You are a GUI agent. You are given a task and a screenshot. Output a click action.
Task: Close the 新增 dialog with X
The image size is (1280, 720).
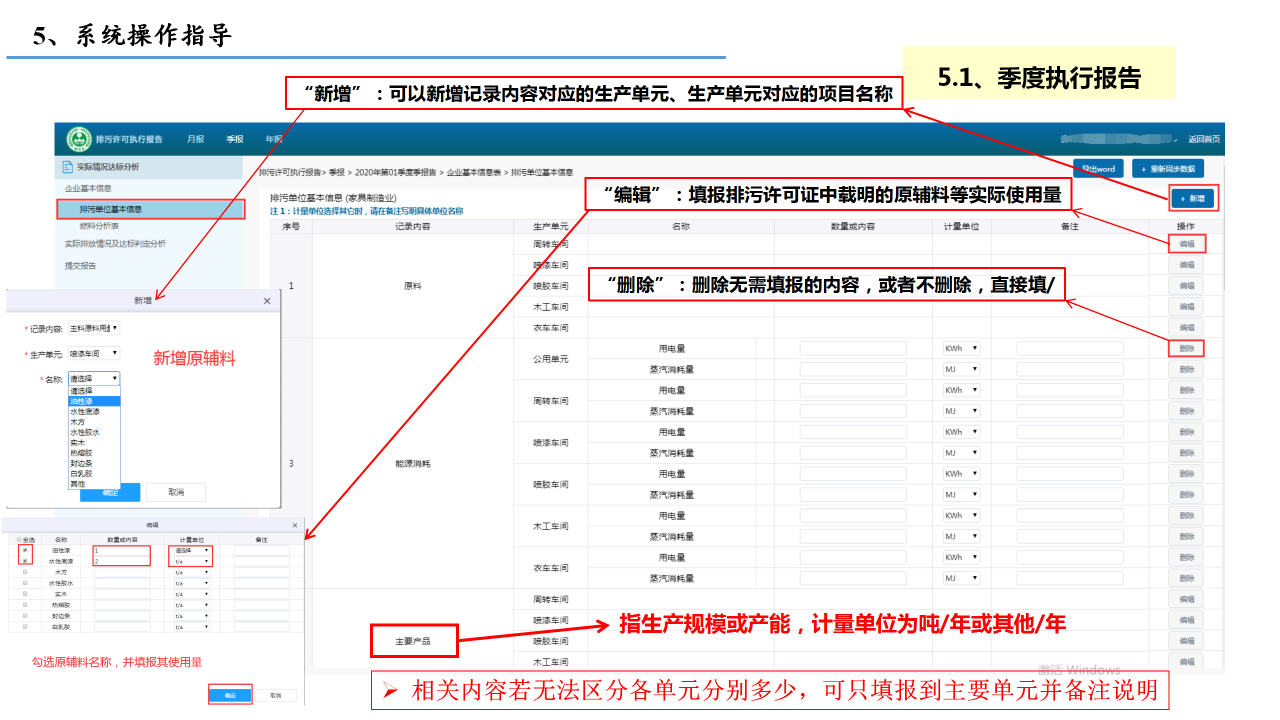267,300
